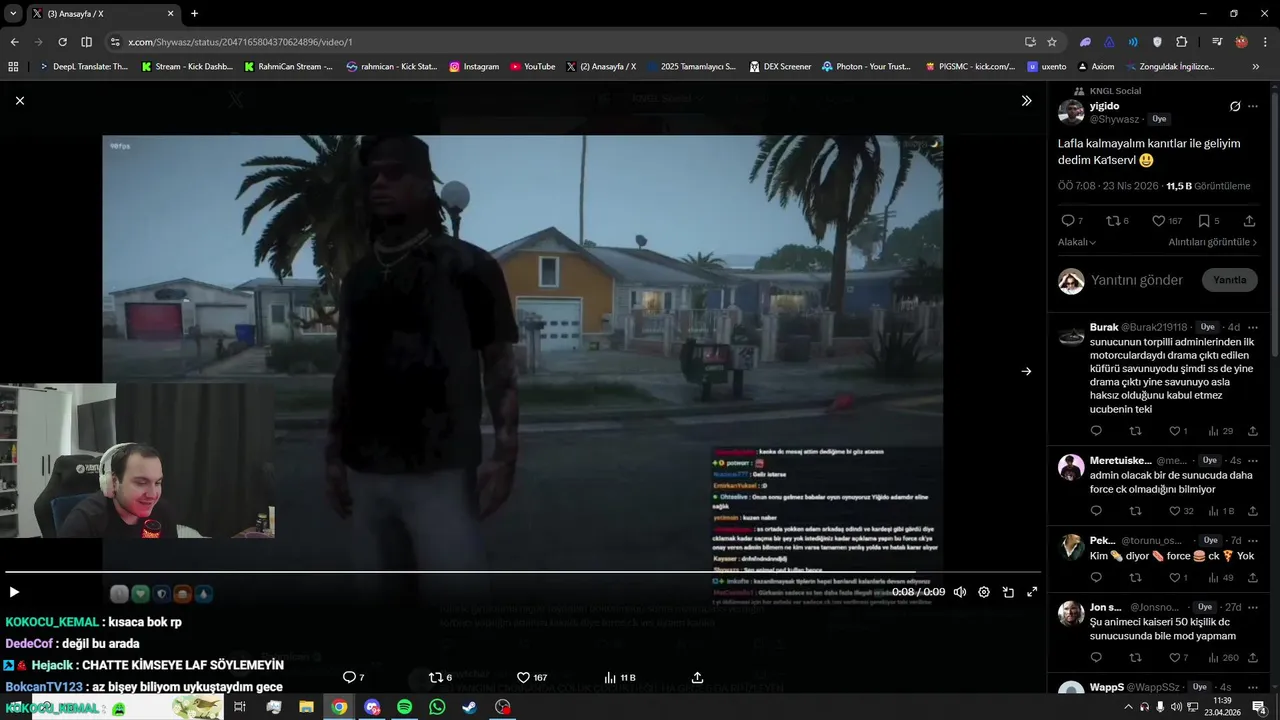This screenshot has width=1280, height=720.
Task: Open the notification center in the system tray
Action: 1259,707
